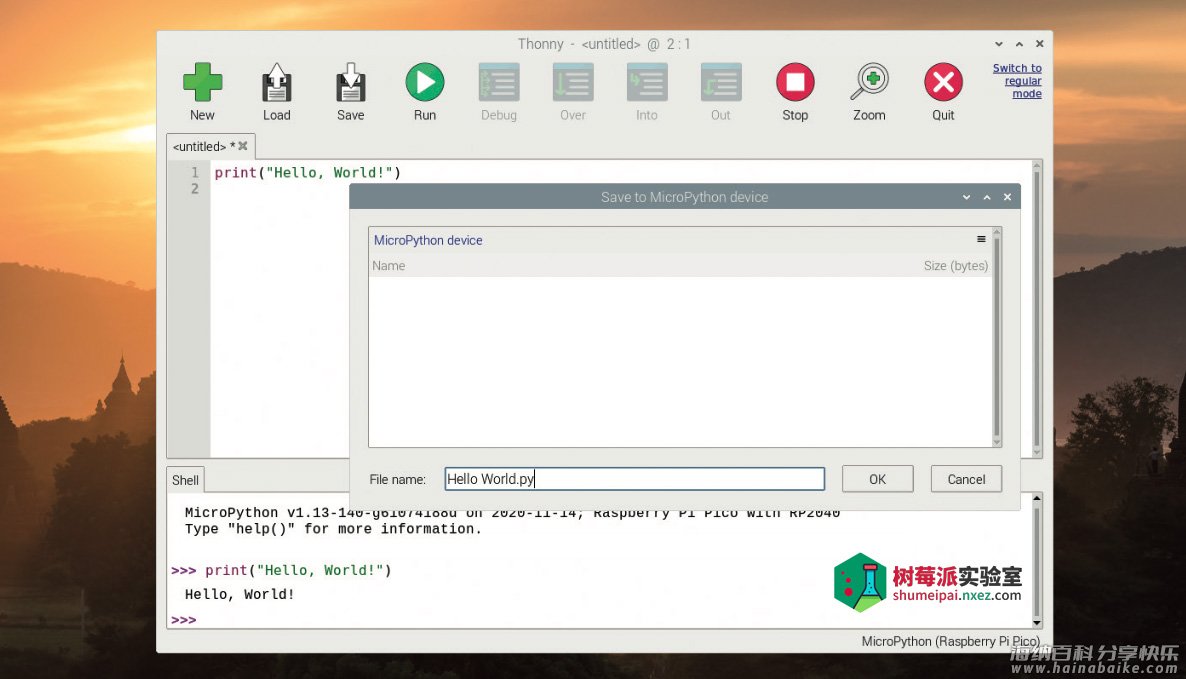
Task: Click MicroPython (Raspberry Pi Pico) interpreter status
Action: point(950,641)
